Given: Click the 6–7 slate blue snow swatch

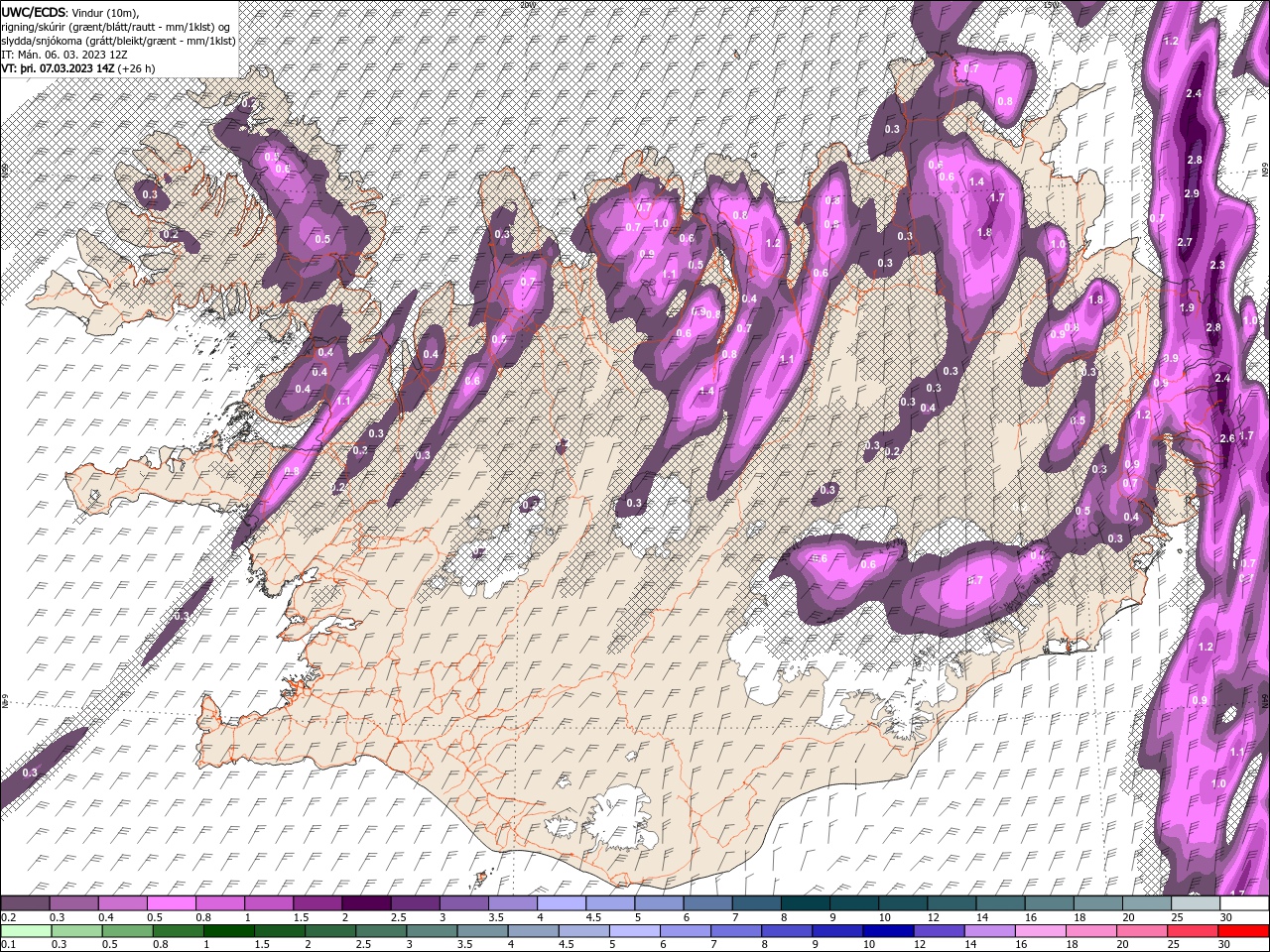Looking at the screenshot, I should point(707,903).
